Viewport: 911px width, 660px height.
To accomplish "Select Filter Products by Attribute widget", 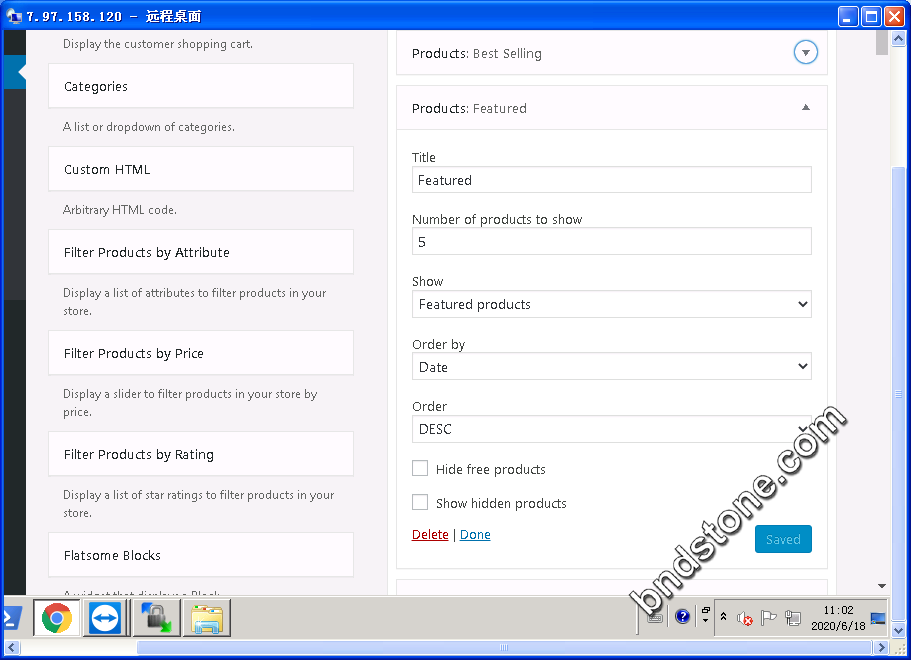I will (201, 252).
